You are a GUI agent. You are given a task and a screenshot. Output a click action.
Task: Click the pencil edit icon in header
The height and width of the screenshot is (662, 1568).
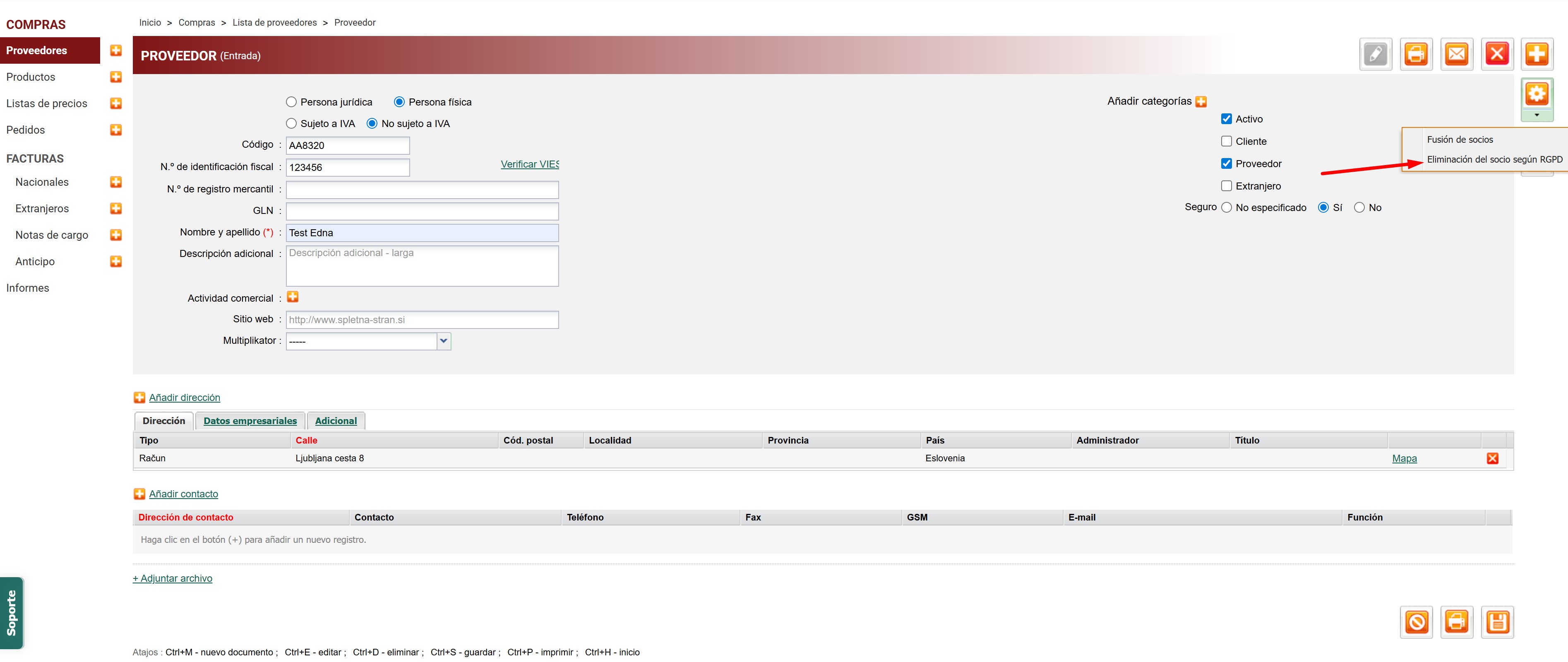[1375, 55]
